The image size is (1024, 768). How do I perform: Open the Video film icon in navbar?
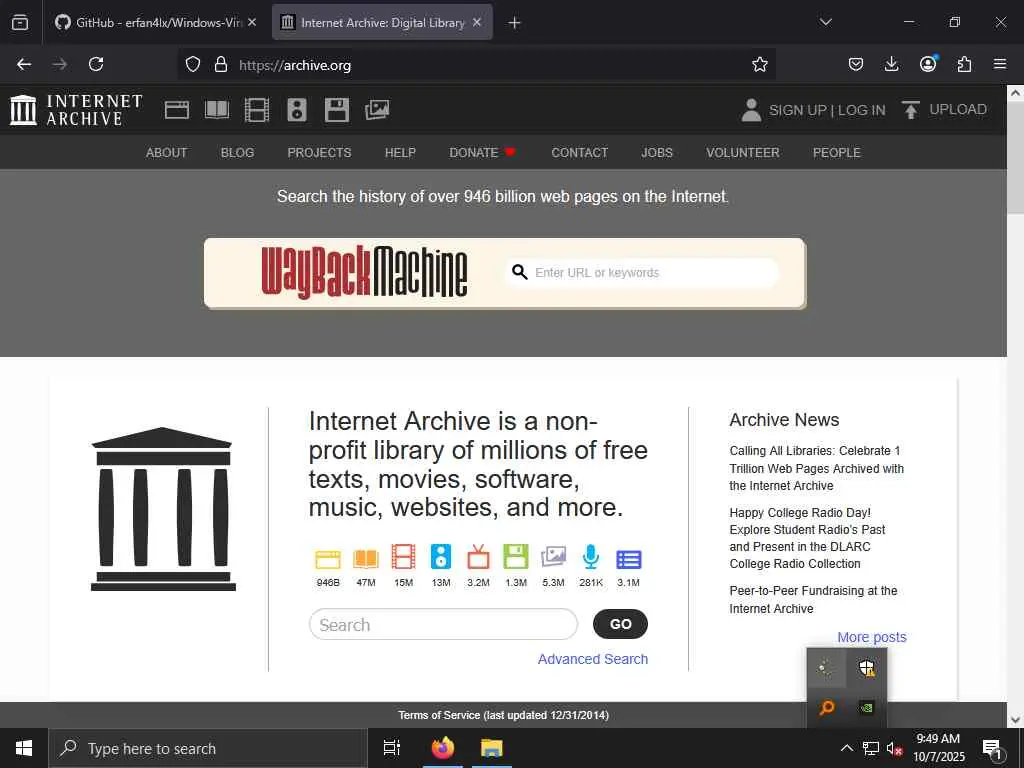[x=257, y=110]
